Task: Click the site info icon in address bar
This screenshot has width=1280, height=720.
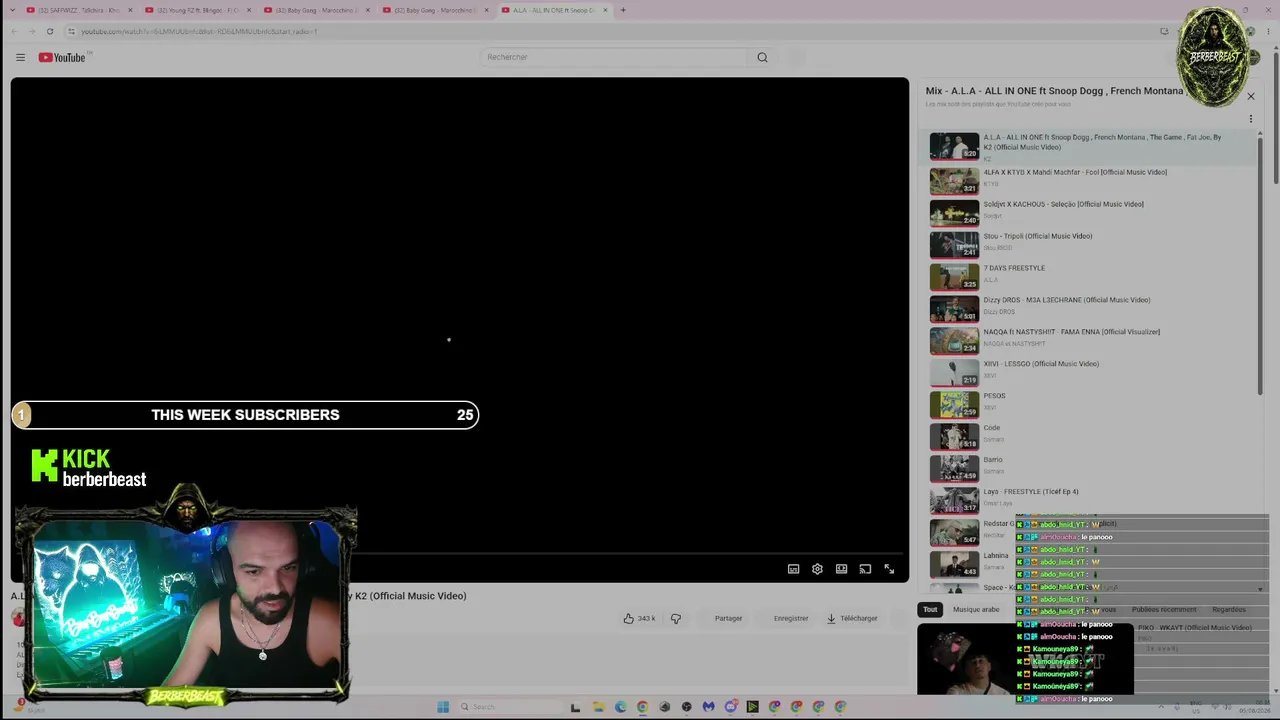Action: click(x=71, y=31)
